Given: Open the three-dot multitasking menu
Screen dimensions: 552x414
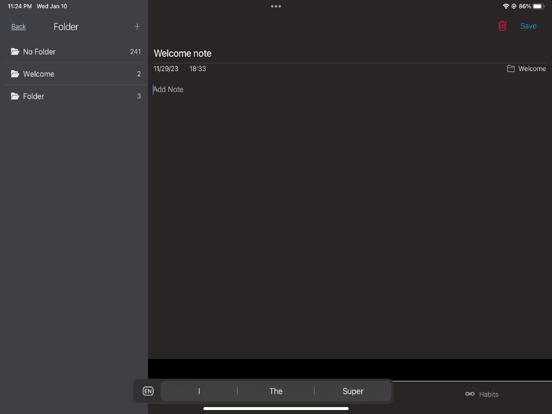Looking at the screenshot, I should 276,6.
